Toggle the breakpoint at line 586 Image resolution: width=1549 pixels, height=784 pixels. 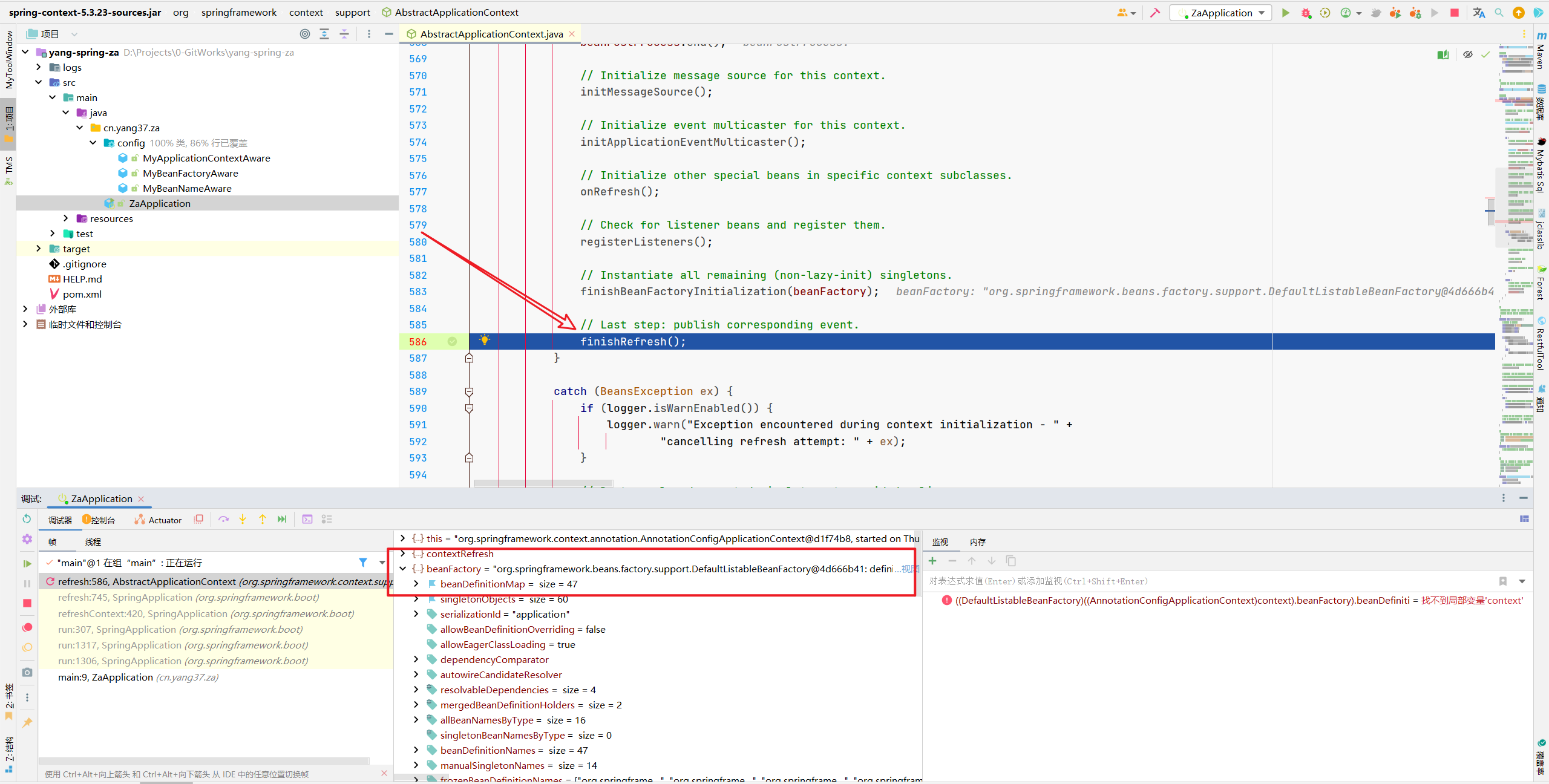[x=452, y=342]
